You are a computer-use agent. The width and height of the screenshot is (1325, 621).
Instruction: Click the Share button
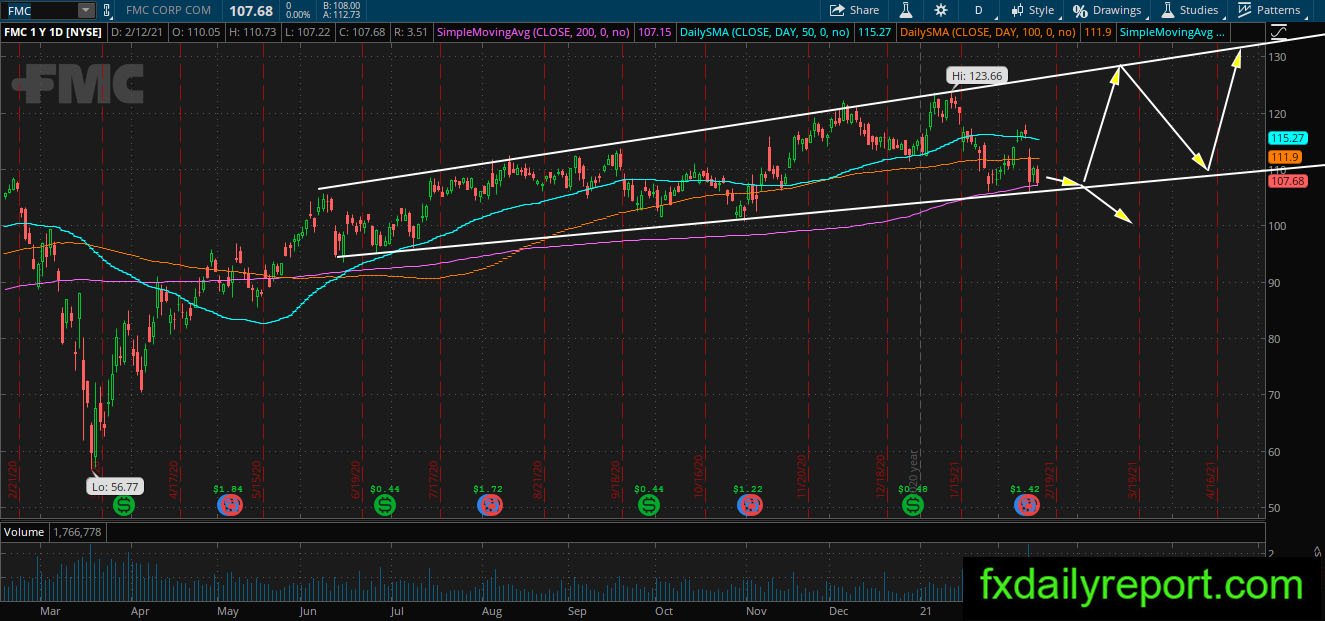point(855,10)
